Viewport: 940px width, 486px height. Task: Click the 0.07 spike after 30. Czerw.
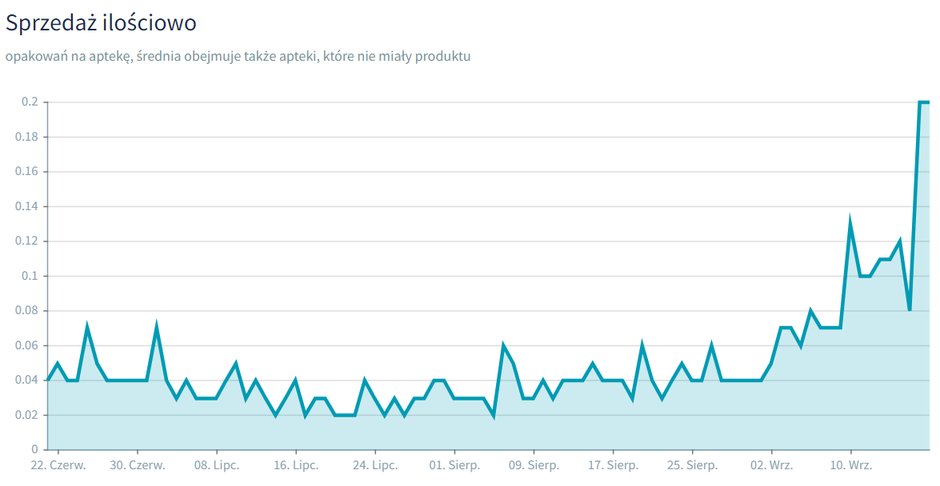click(x=156, y=328)
